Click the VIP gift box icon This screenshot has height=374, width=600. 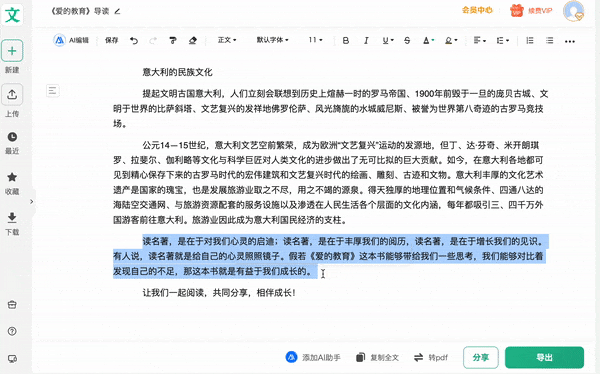517,10
